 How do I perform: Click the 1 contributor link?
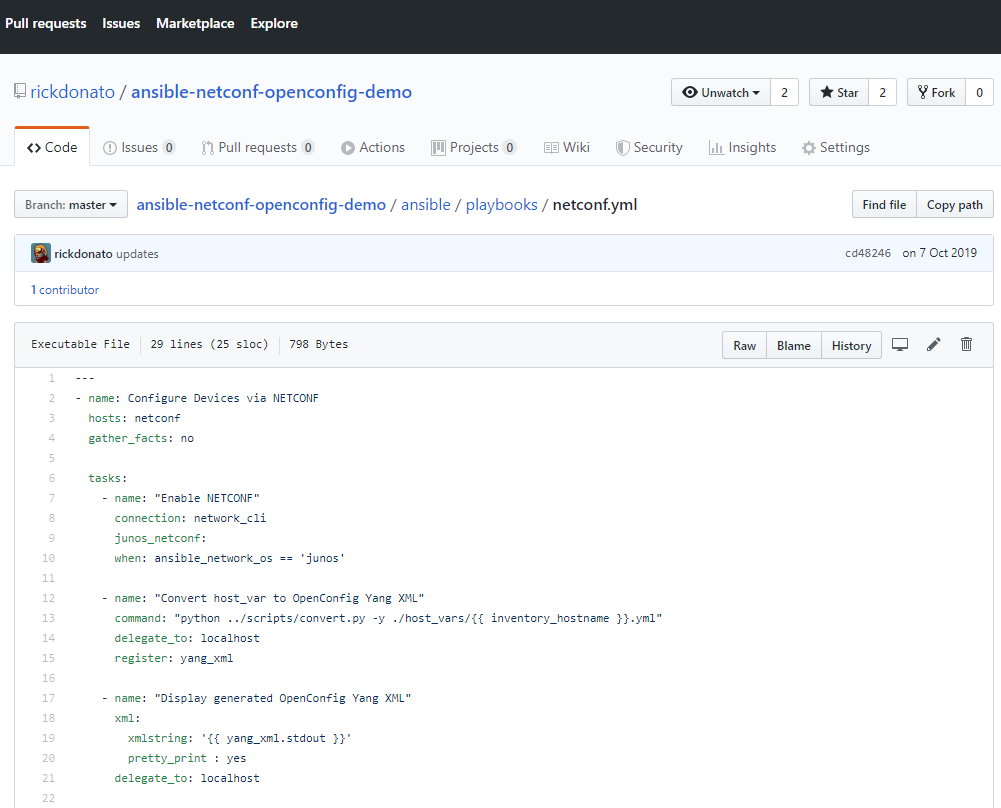tap(65, 290)
